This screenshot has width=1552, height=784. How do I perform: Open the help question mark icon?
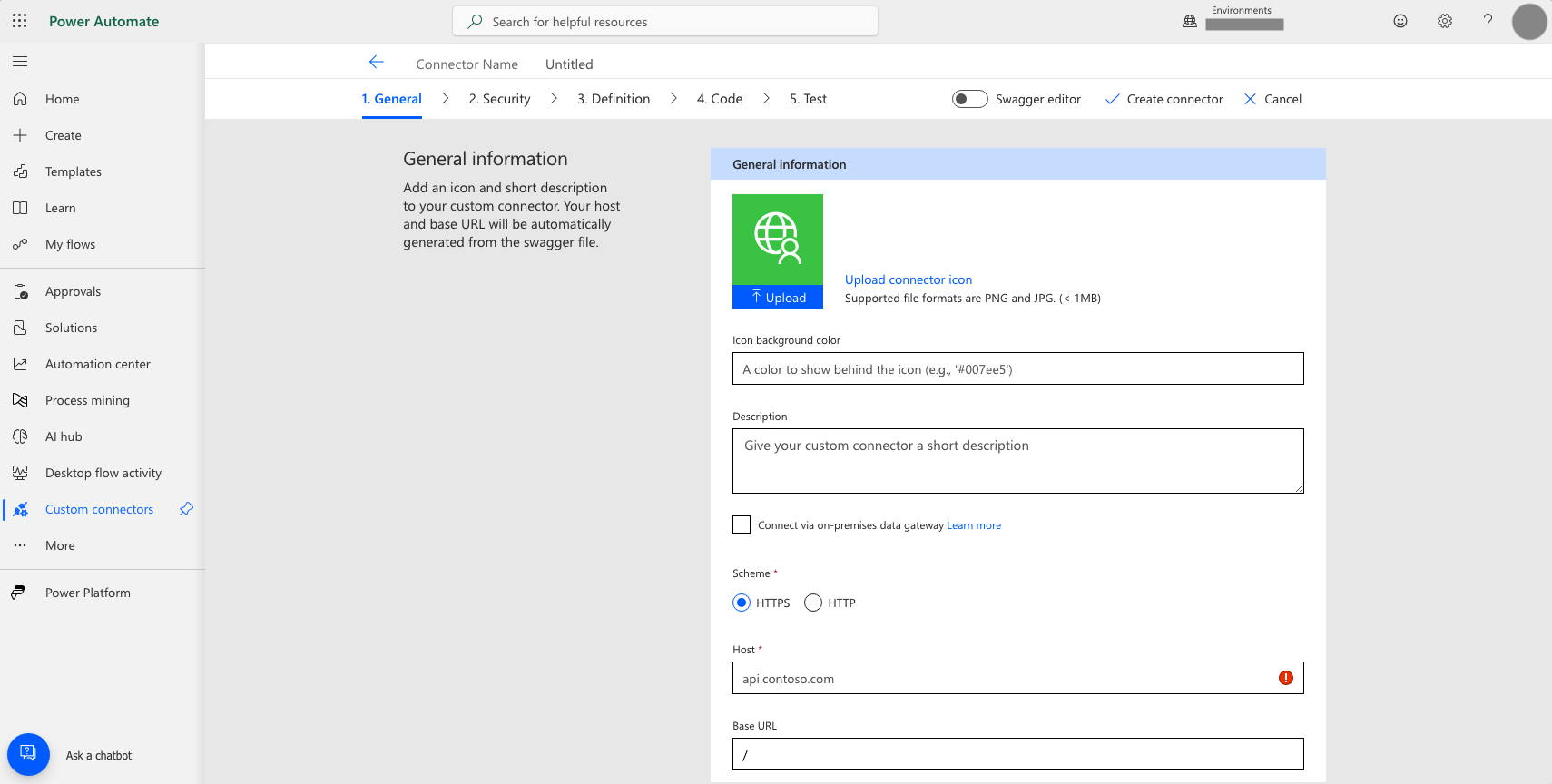1488,21
